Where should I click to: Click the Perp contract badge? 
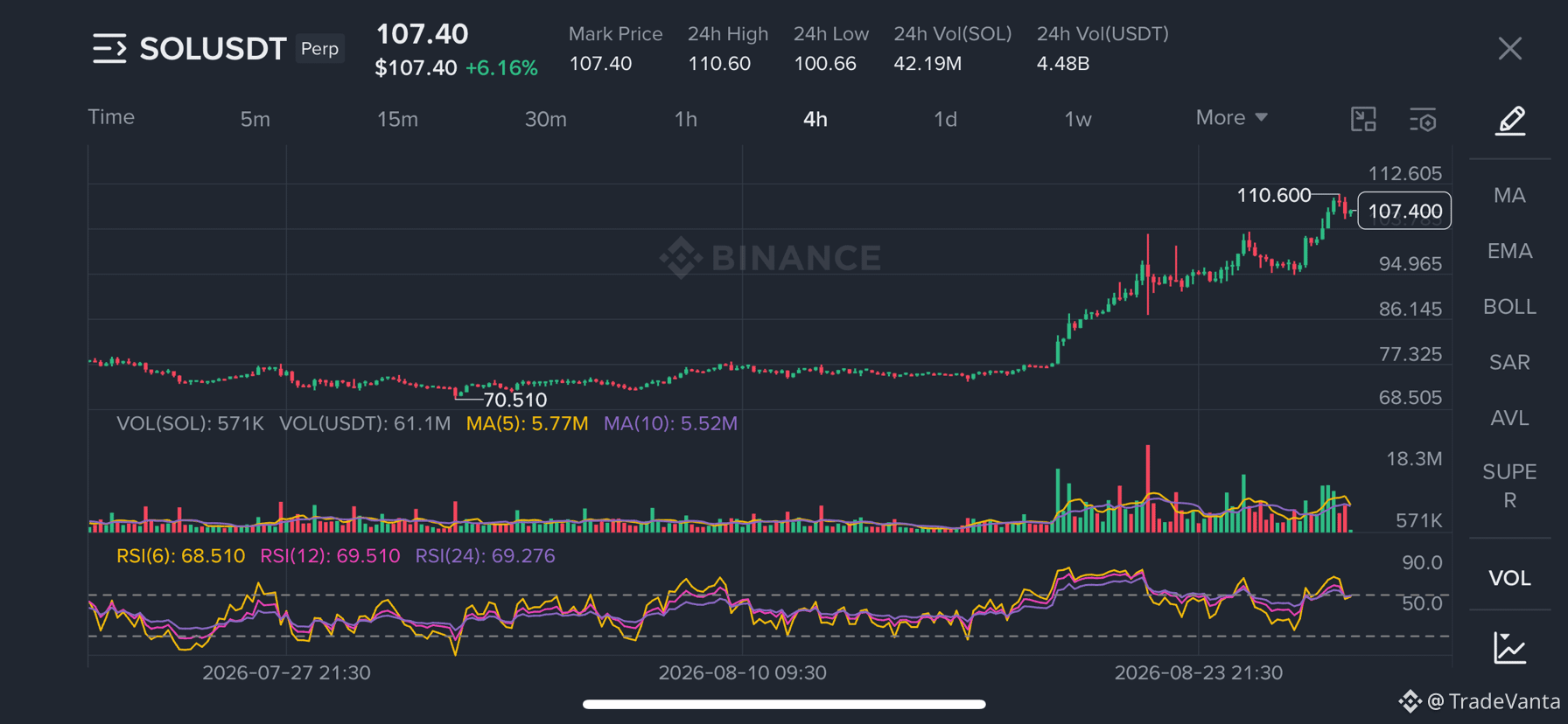(x=319, y=48)
